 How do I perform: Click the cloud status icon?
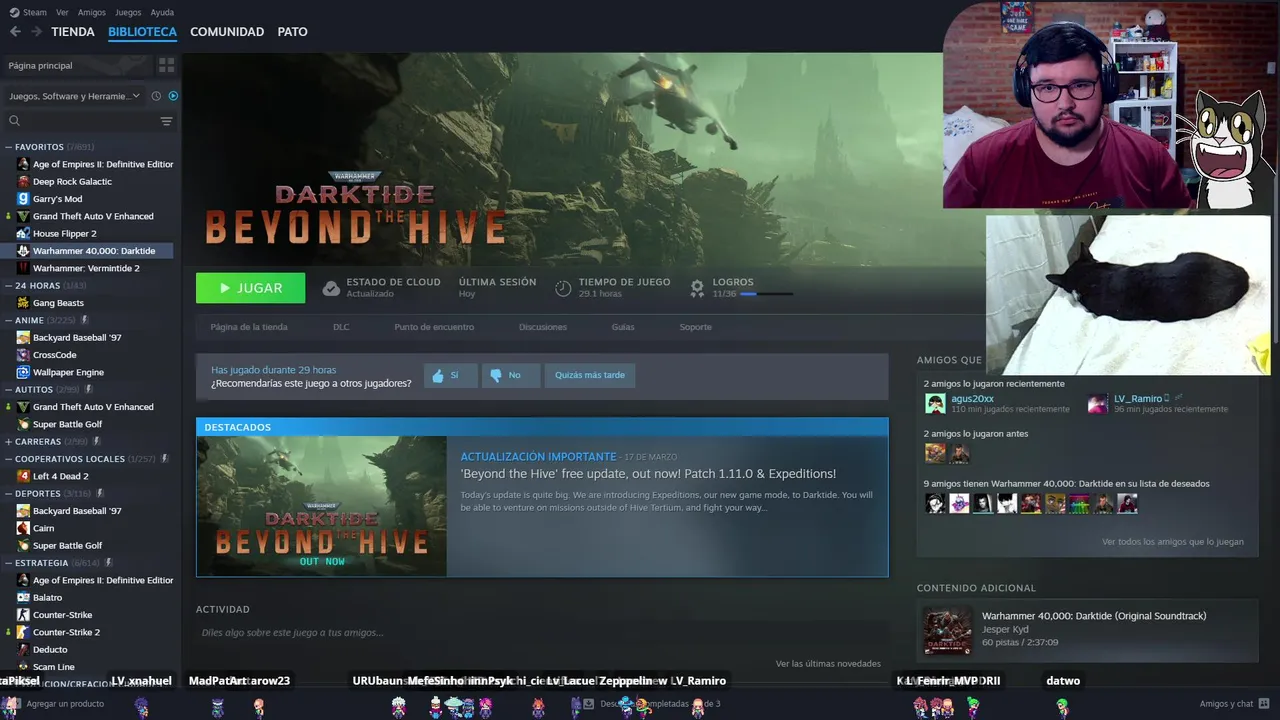tap(331, 288)
